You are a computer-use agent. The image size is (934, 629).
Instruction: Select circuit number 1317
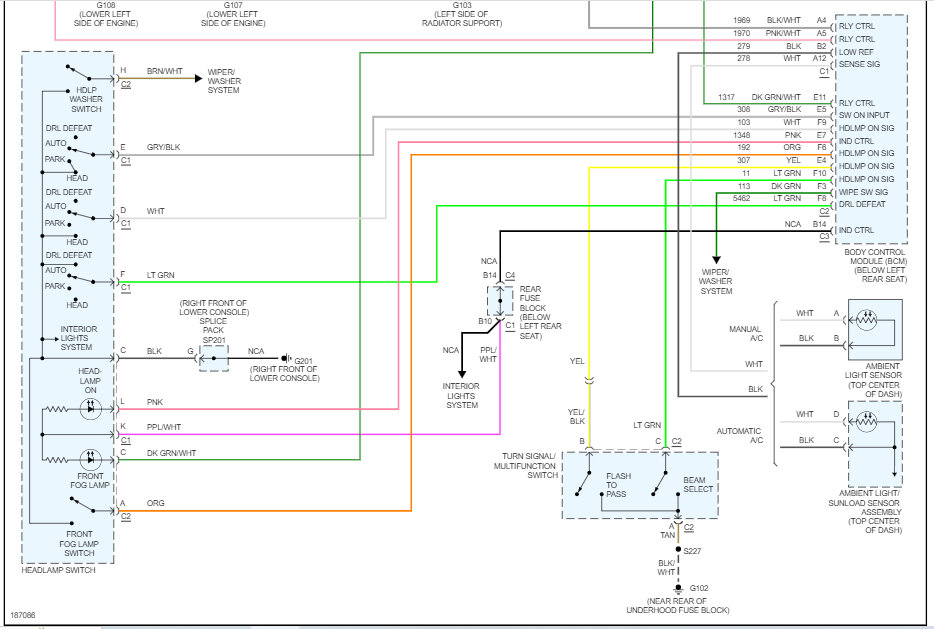point(726,96)
